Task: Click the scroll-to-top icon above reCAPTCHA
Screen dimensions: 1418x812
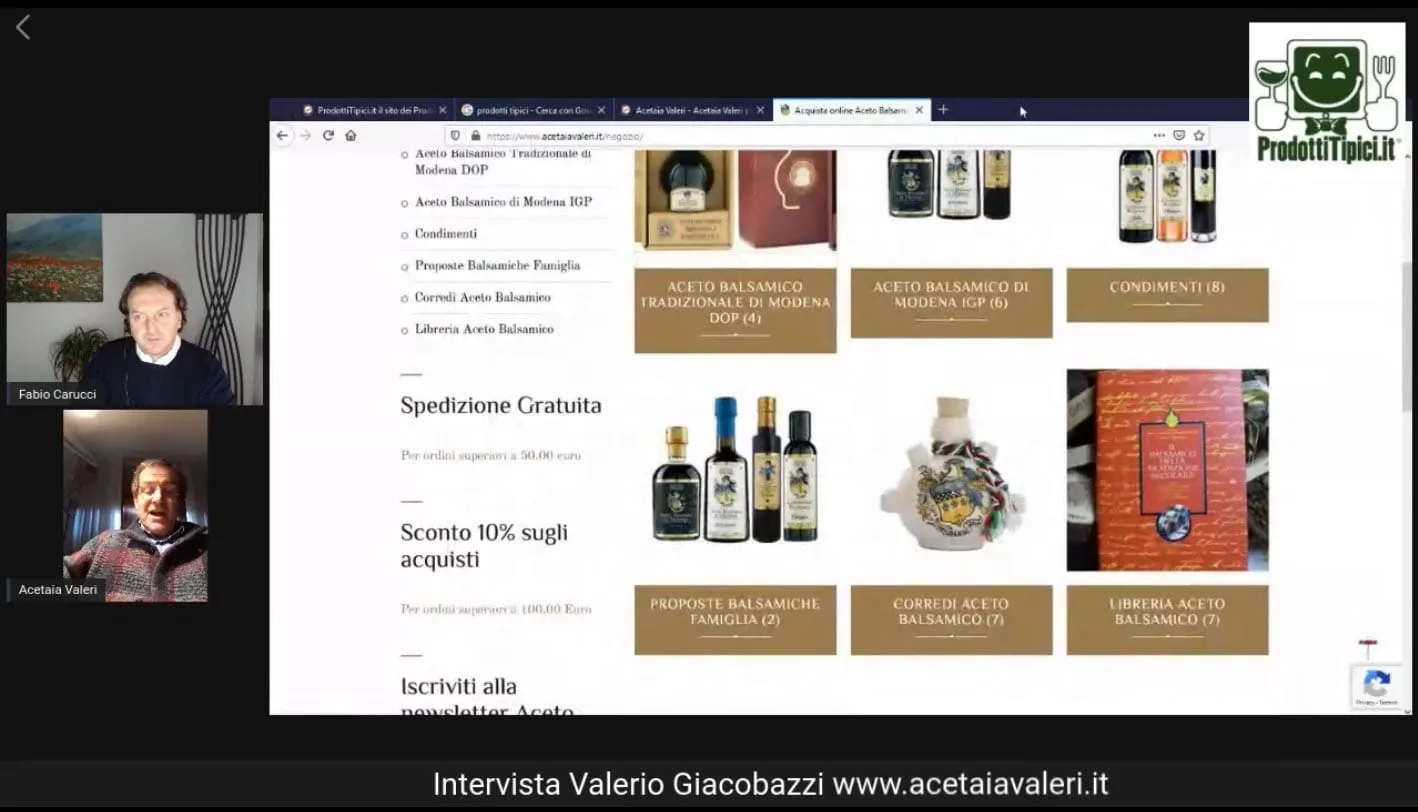Action: [x=1367, y=649]
